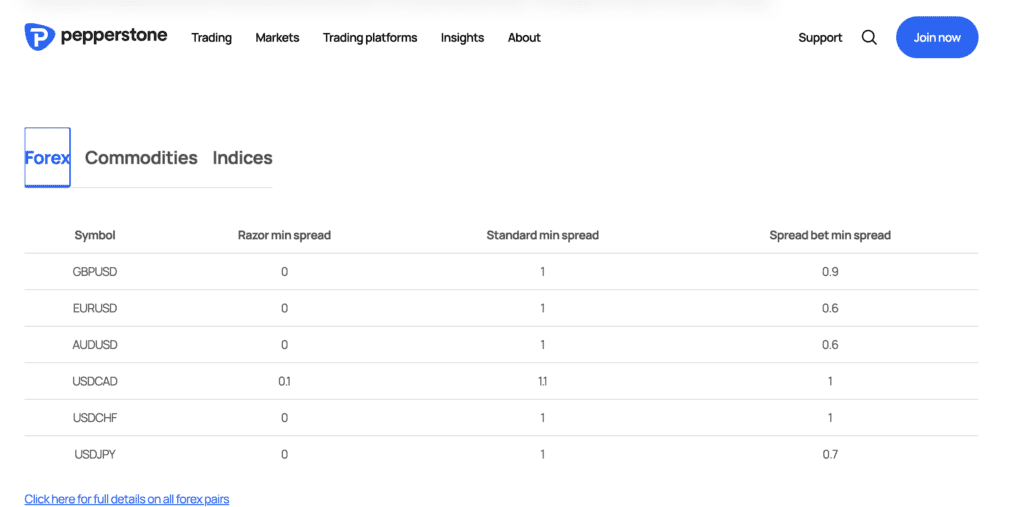The image size is (1024, 507).
Task: Select the GBPUSD symbol row
Action: click(x=501, y=272)
